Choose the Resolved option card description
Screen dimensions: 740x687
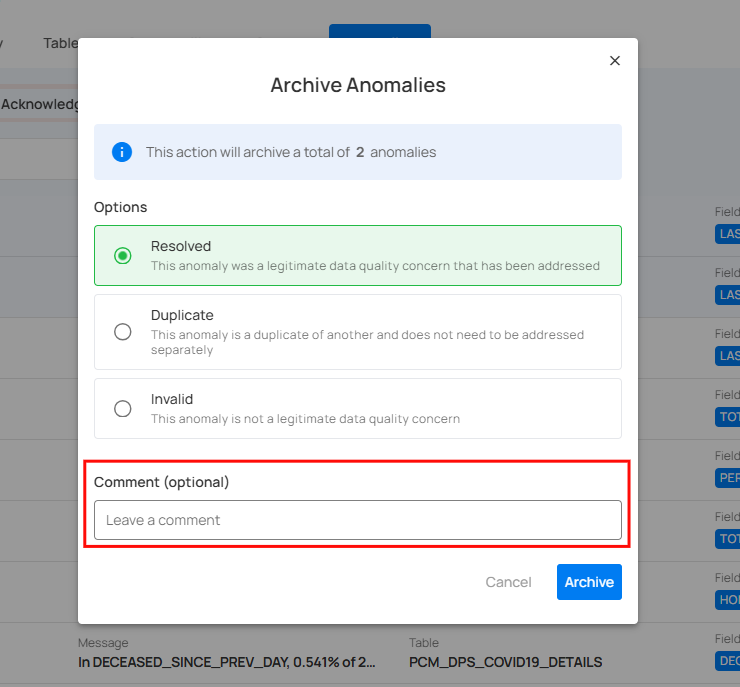pyautogui.click(x=375, y=266)
